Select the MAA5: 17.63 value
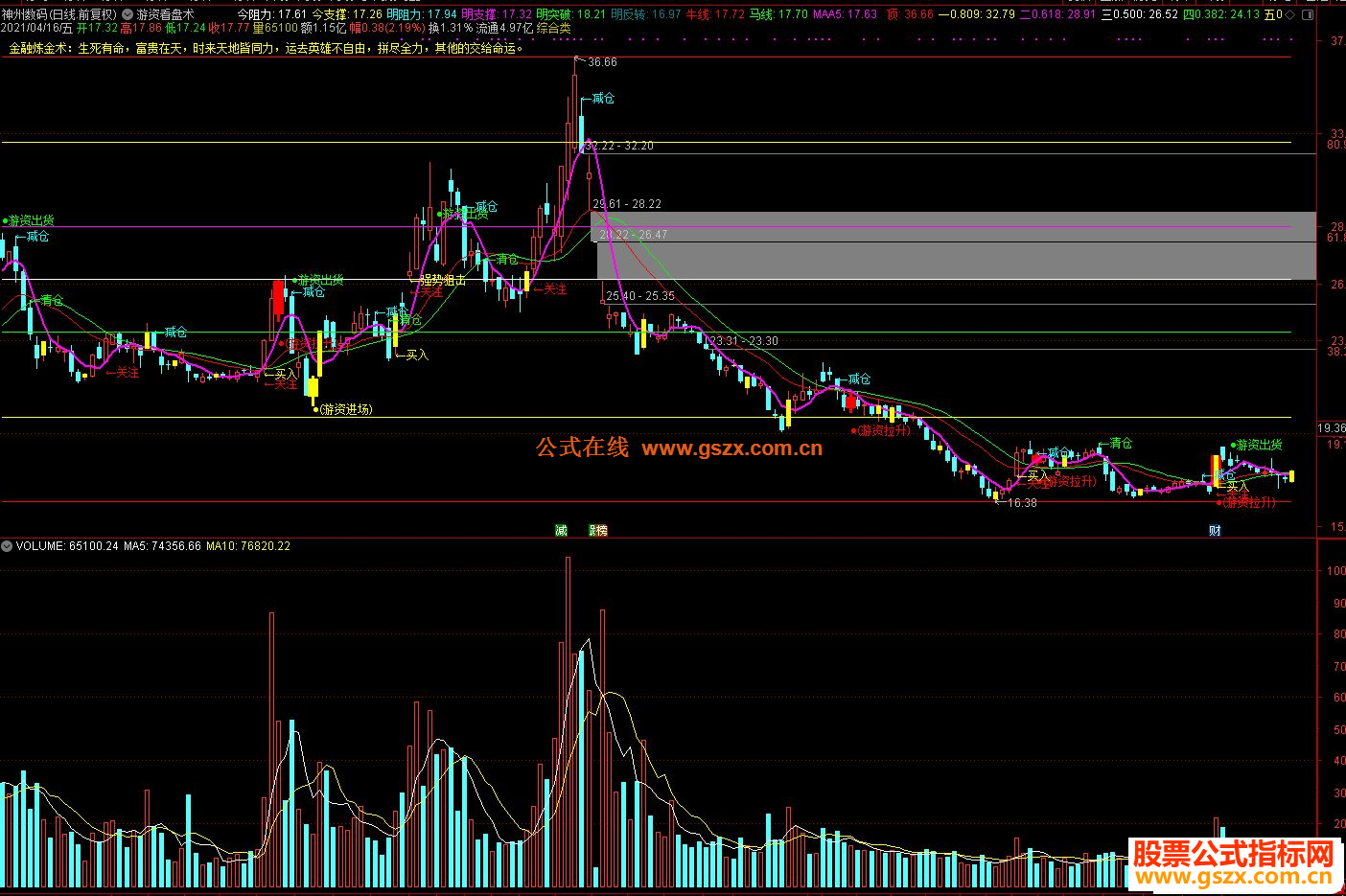The image size is (1346, 896). click(846, 14)
